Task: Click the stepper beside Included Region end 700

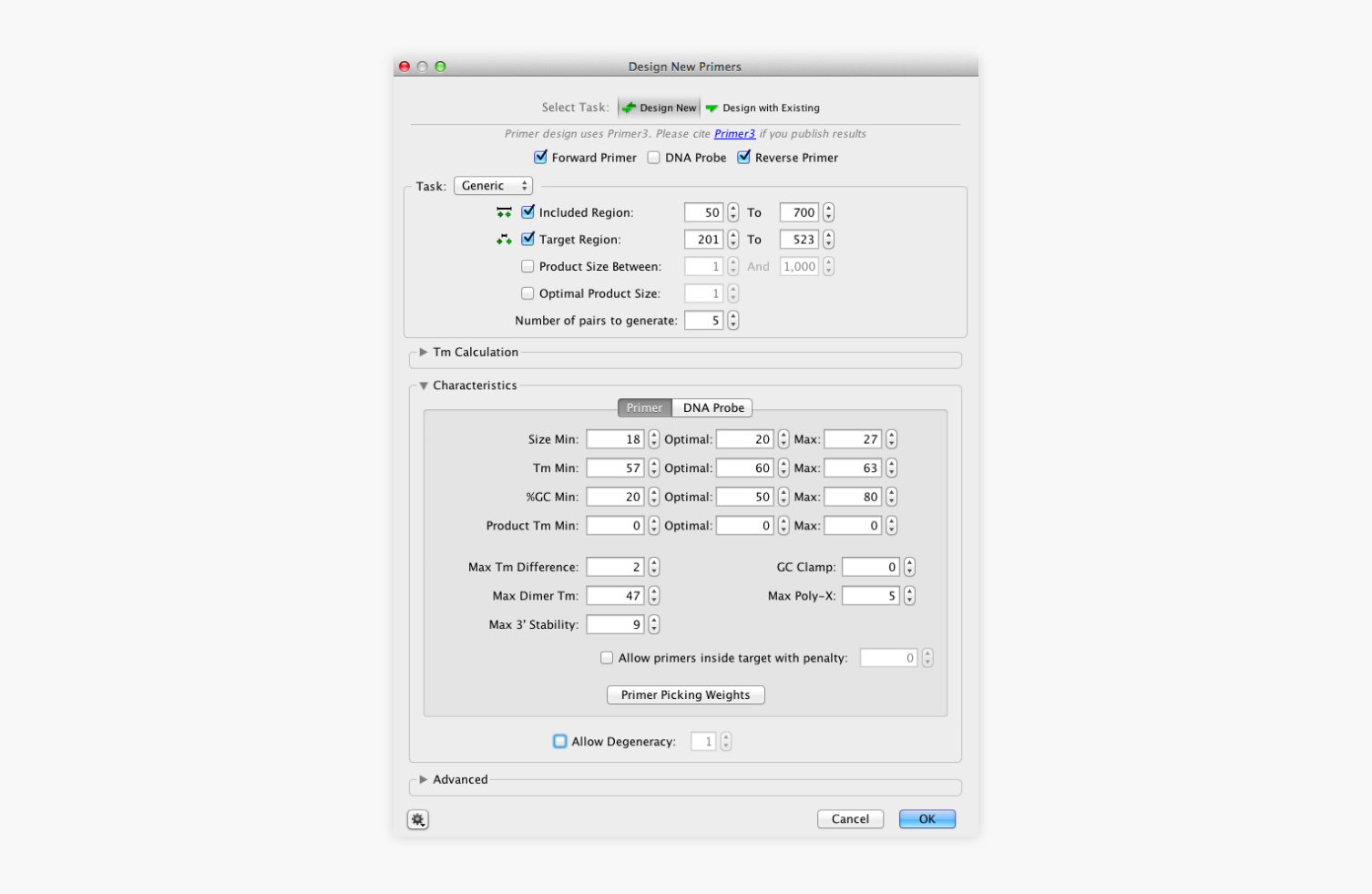Action: (829, 212)
